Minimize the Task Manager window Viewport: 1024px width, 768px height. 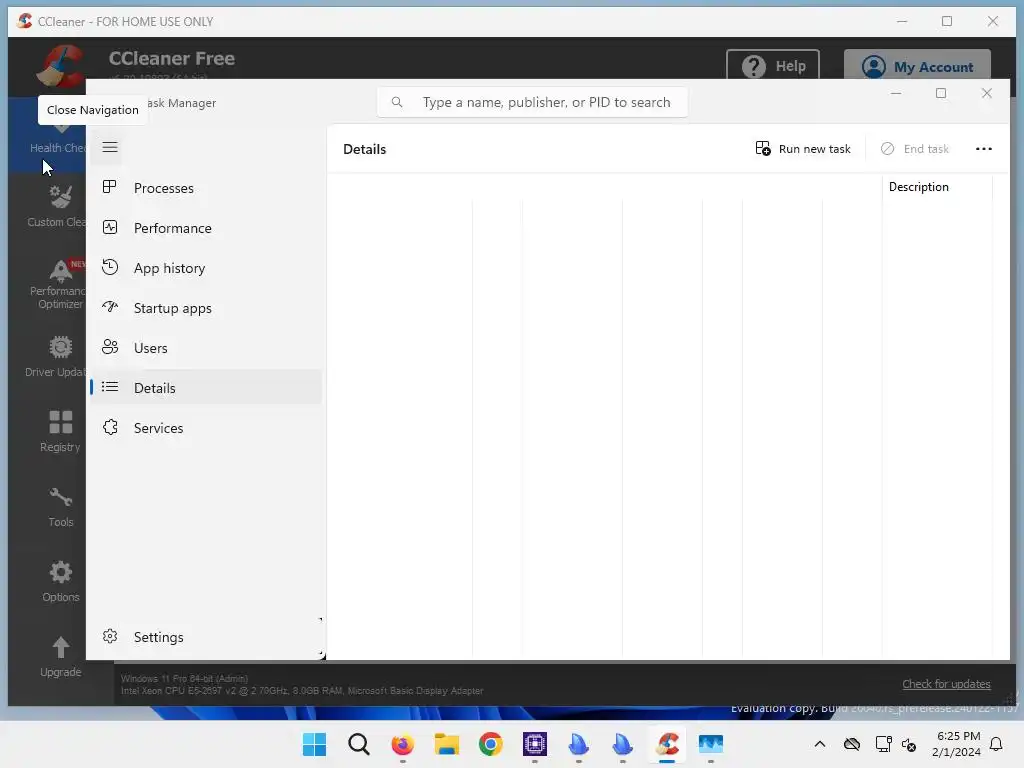point(896,93)
